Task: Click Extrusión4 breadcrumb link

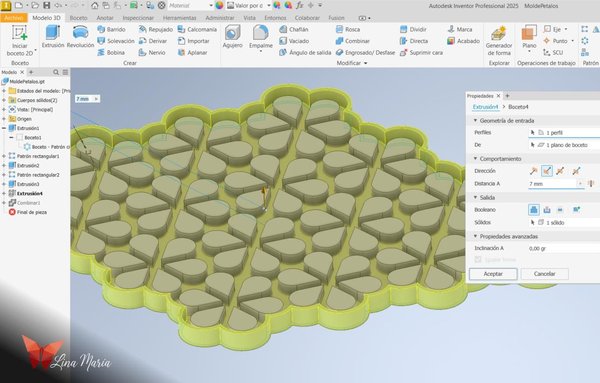Action: point(485,107)
